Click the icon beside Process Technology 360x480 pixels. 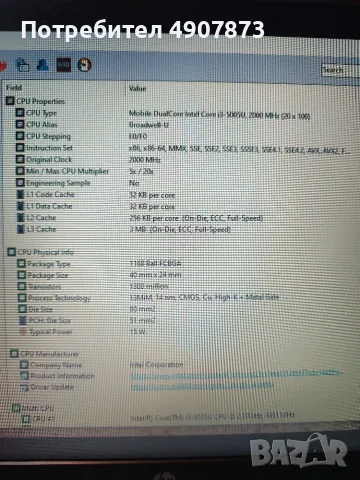click(x=22, y=298)
